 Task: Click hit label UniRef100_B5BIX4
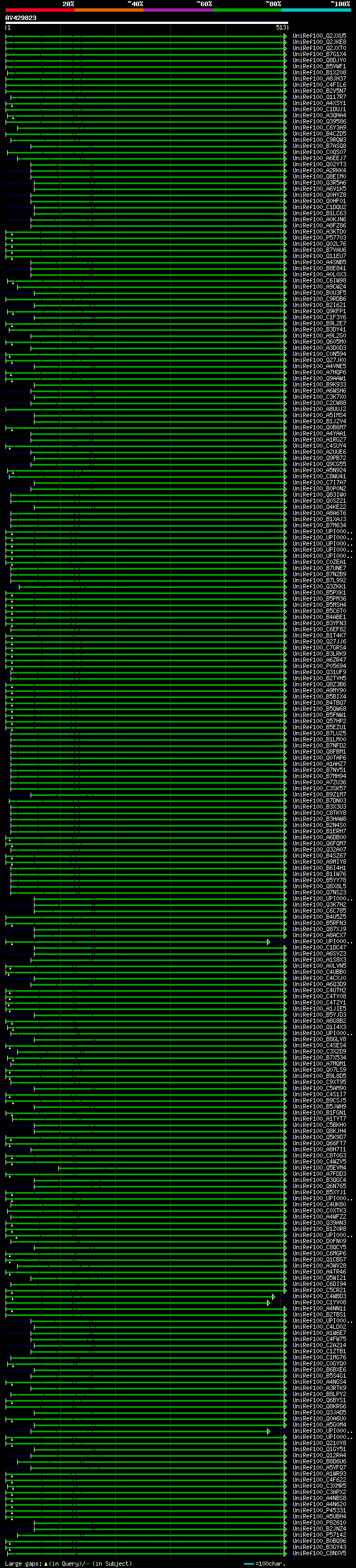[319, 696]
